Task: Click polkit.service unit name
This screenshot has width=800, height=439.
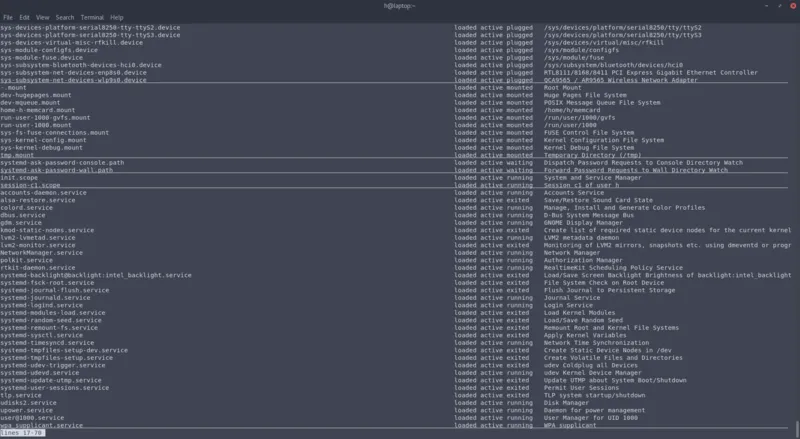Action: point(27,260)
